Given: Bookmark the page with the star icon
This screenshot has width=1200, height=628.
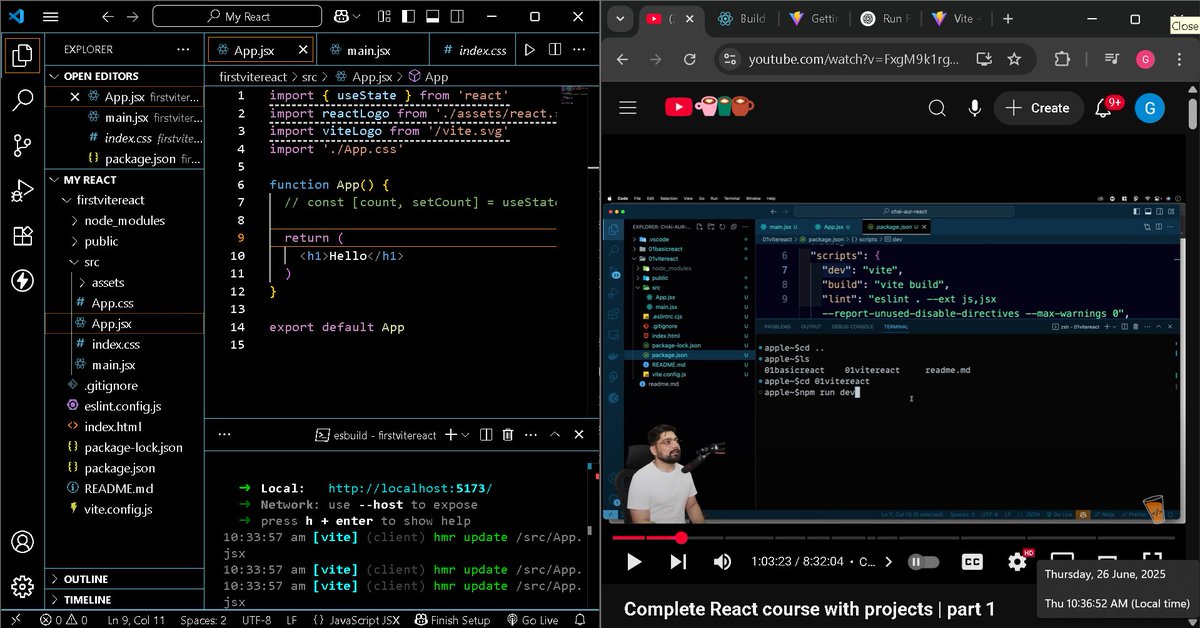Looking at the screenshot, I should [x=1014, y=59].
